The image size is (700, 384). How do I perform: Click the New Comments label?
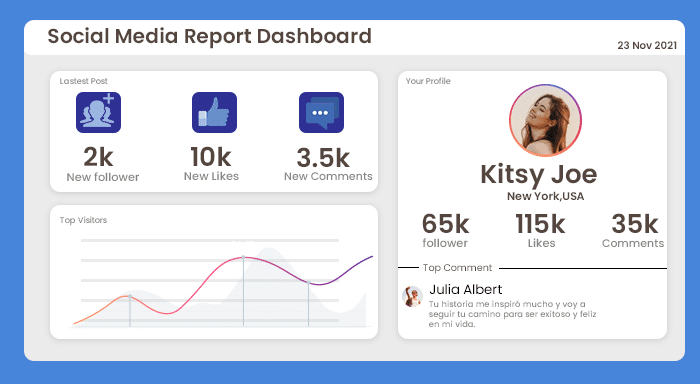328,176
